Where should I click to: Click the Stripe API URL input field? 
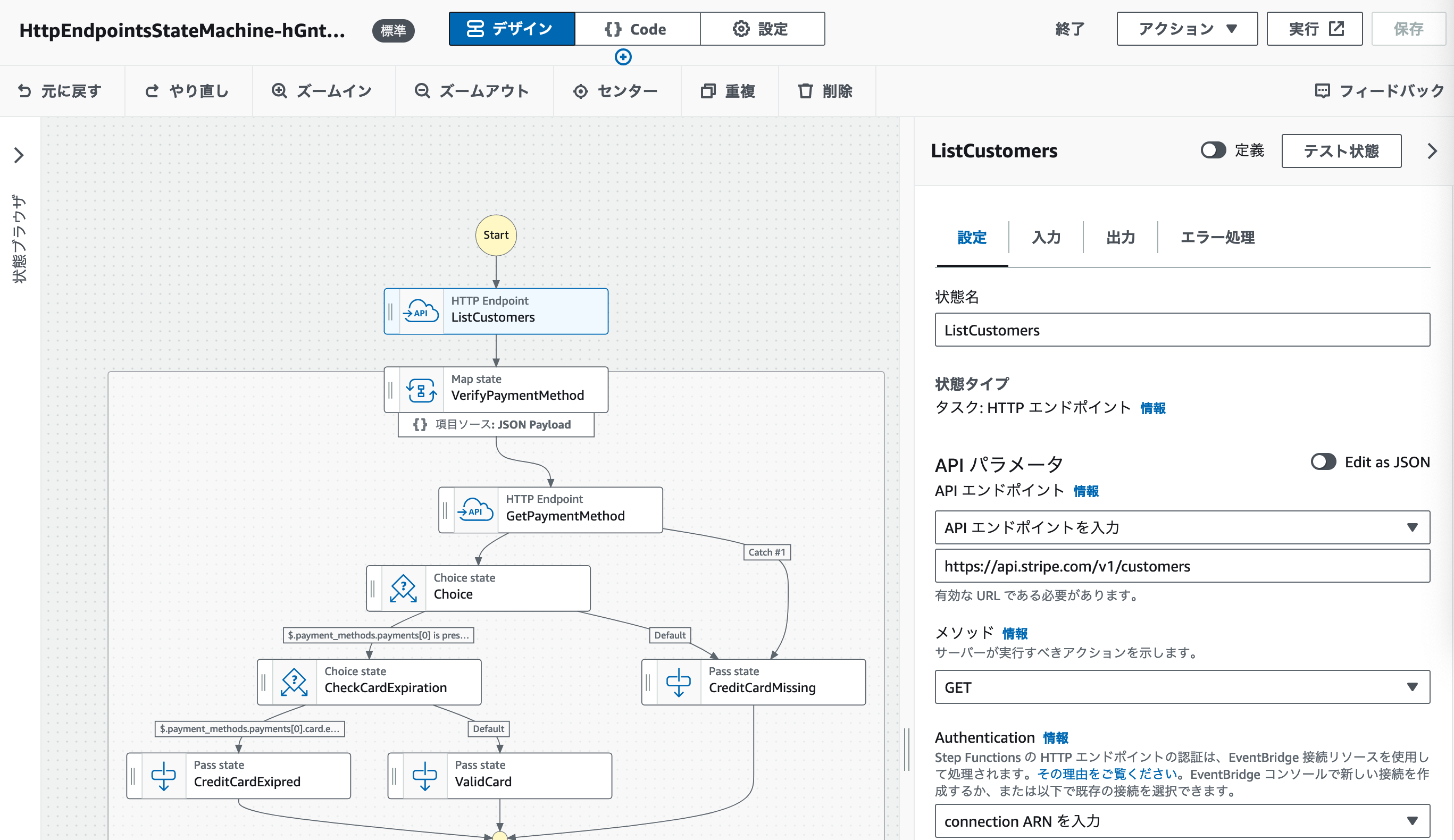(x=1182, y=567)
